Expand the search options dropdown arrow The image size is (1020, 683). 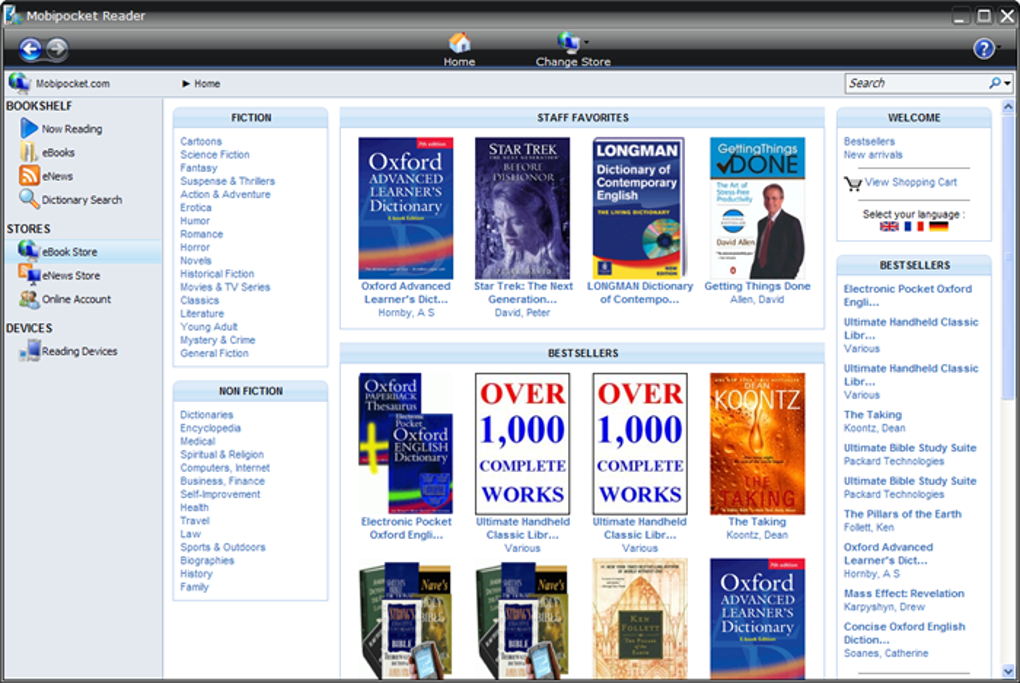[1007, 83]
